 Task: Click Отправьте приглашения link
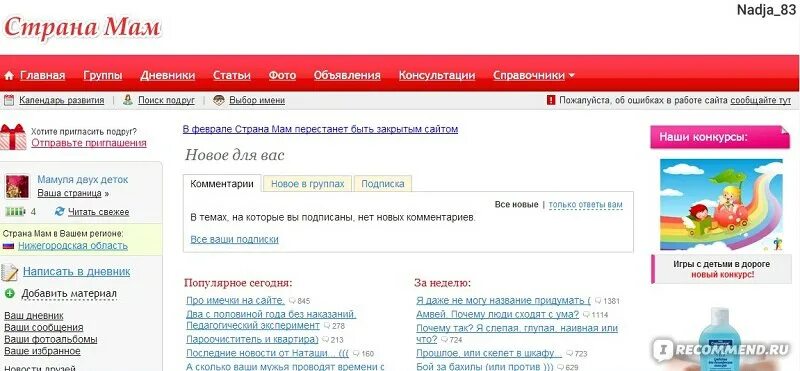point(89,143)
